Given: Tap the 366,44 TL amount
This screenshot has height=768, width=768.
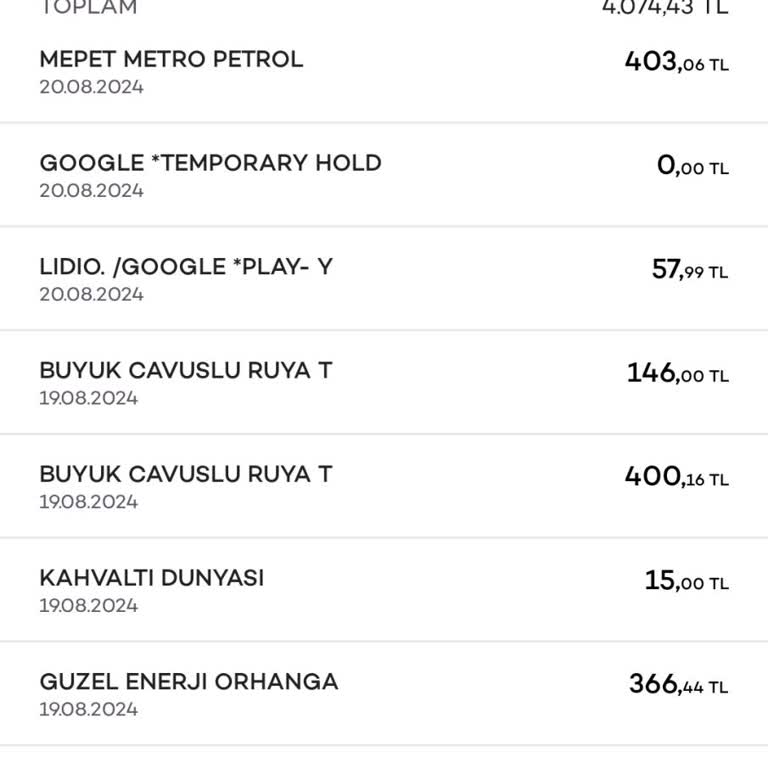Looking at the screenshot, I should click(678, 685).
